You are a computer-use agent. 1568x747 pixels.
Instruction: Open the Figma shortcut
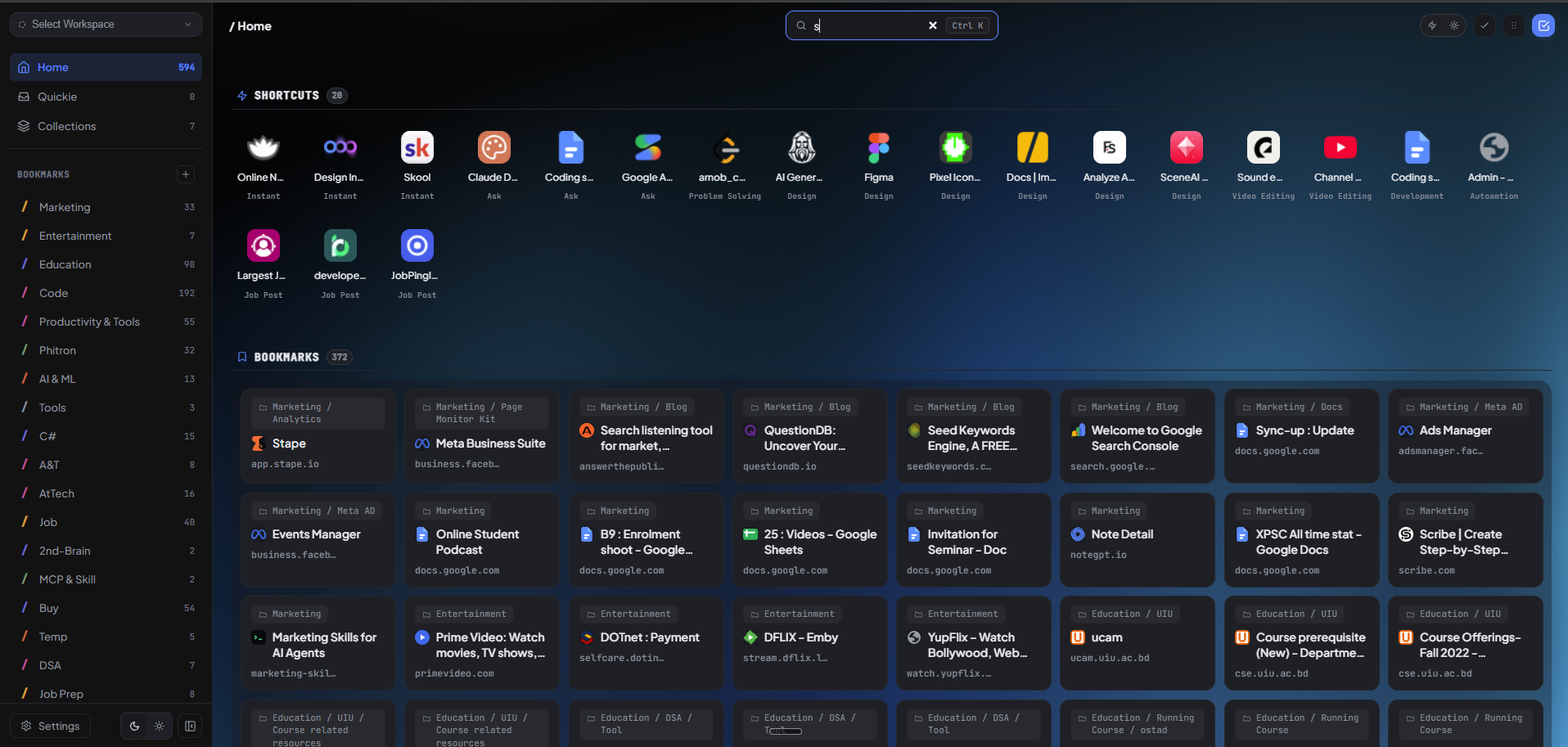(879, 148)
